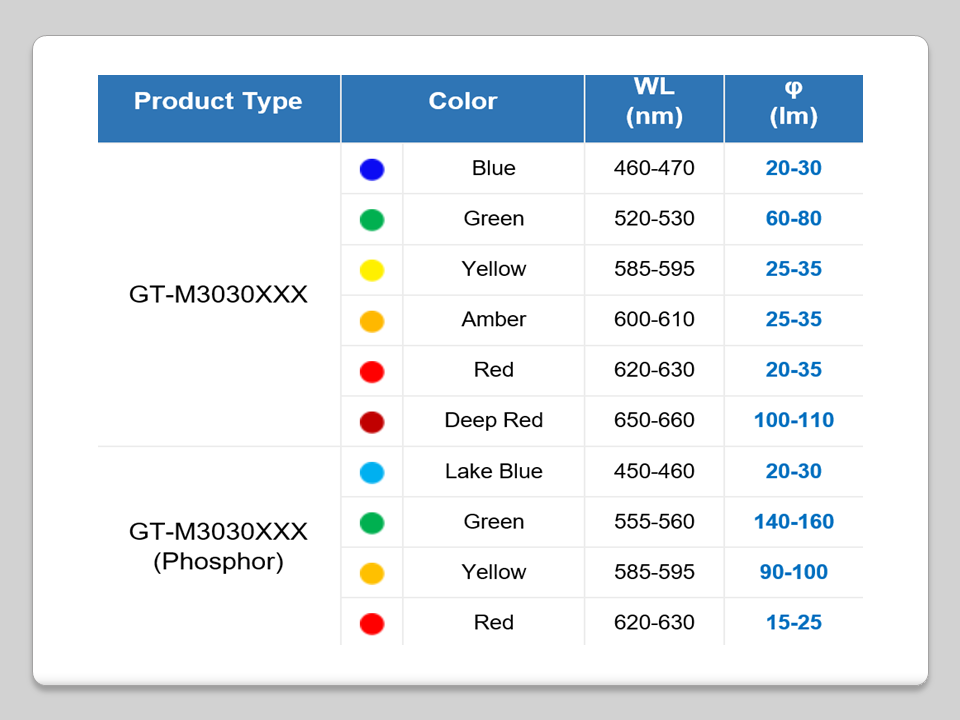
Task: Click the green dot beside 520-530 row
Action: pos(372,219)
